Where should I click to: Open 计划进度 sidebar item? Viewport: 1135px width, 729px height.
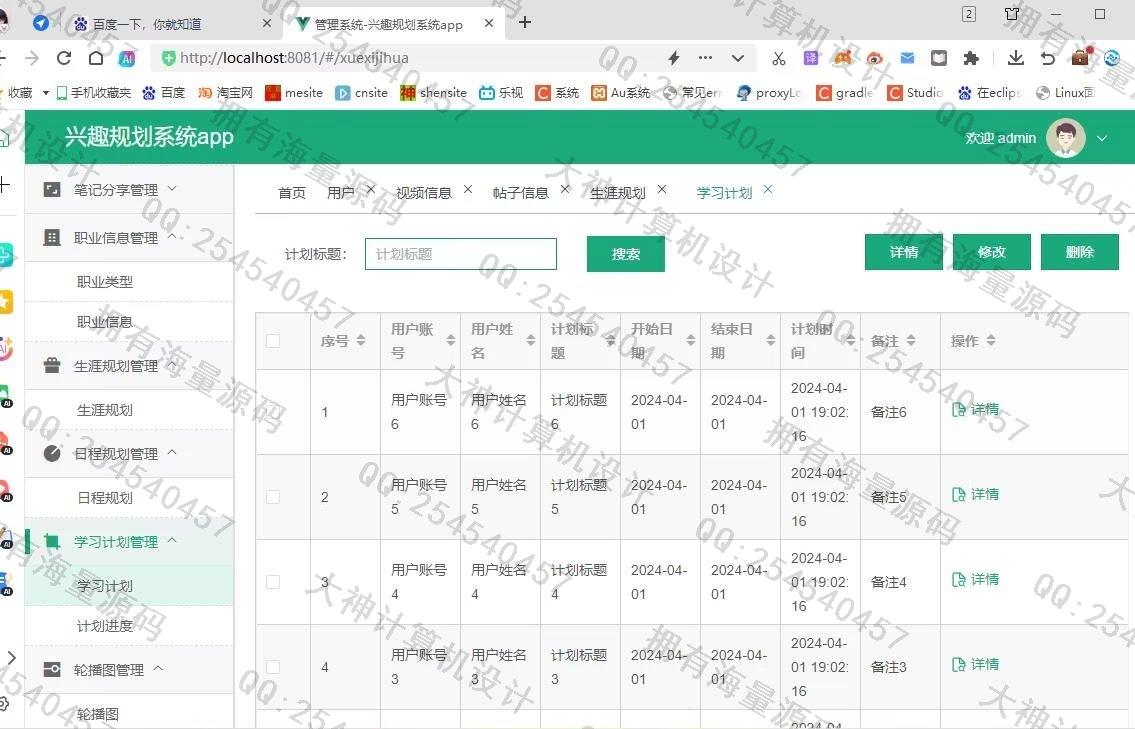tap(105, 625)
